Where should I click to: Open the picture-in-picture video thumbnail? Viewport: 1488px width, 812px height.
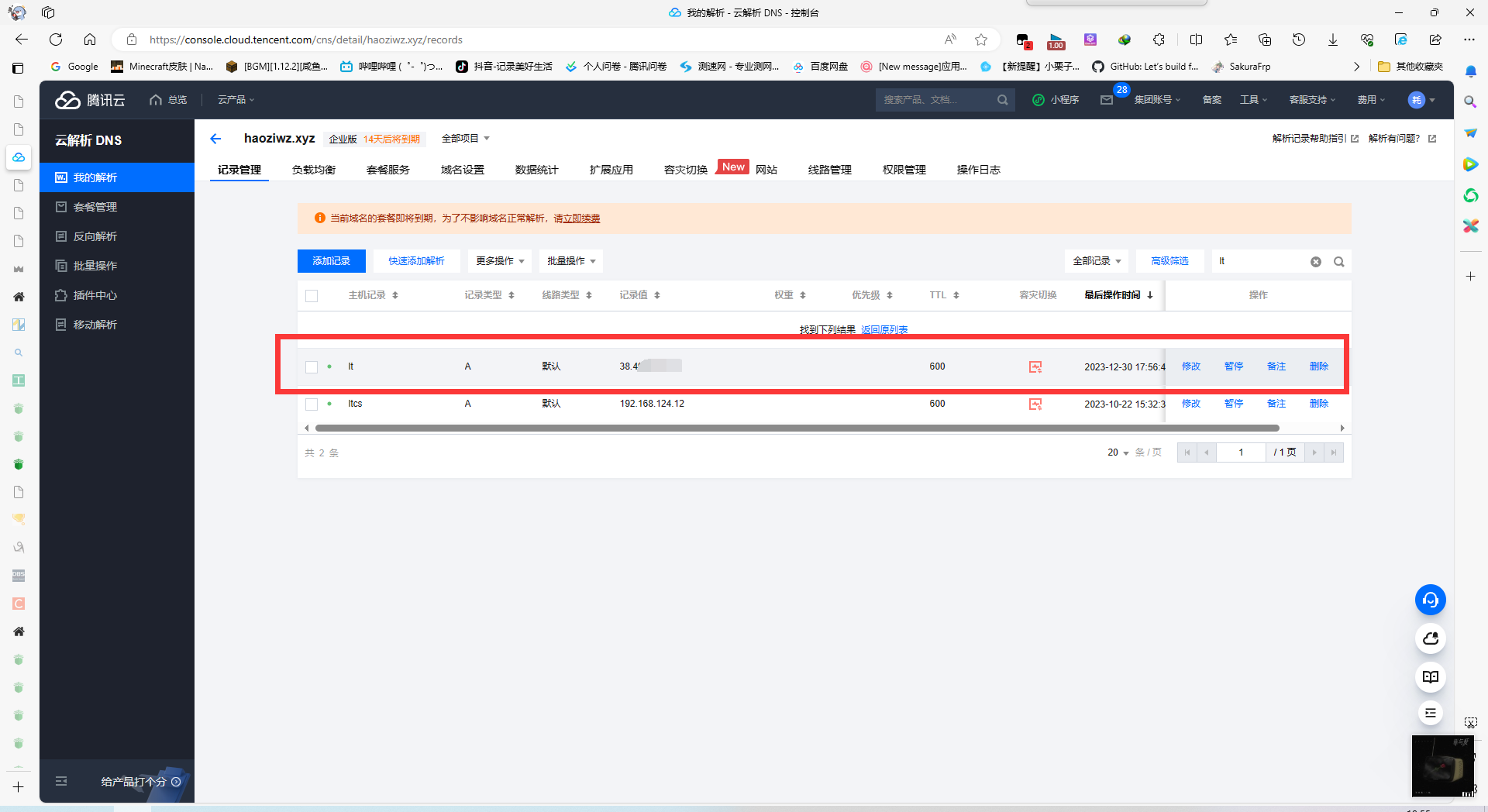click(x=1442, y=766)
